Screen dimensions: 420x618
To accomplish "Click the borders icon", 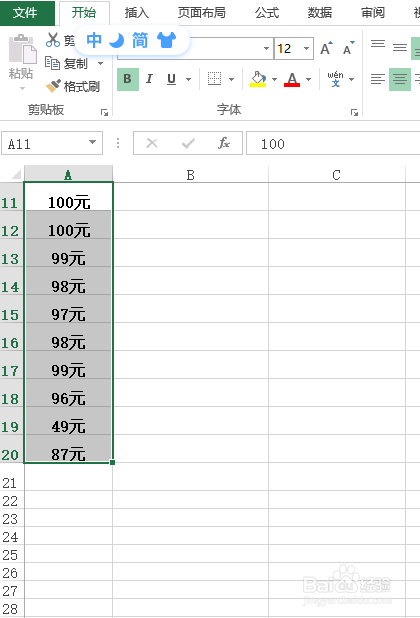I will [214, 79].
